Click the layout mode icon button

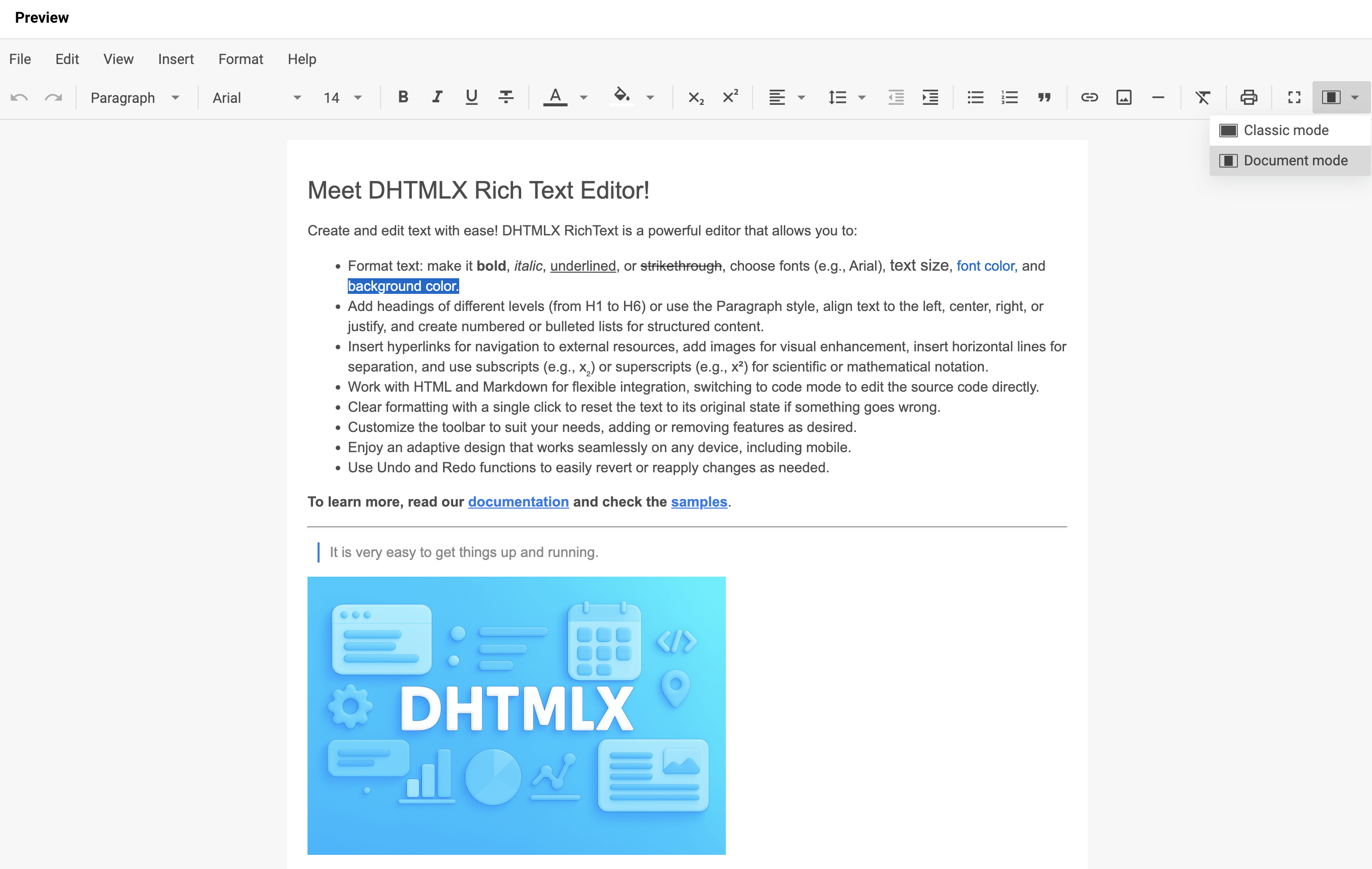point(1331,97)
